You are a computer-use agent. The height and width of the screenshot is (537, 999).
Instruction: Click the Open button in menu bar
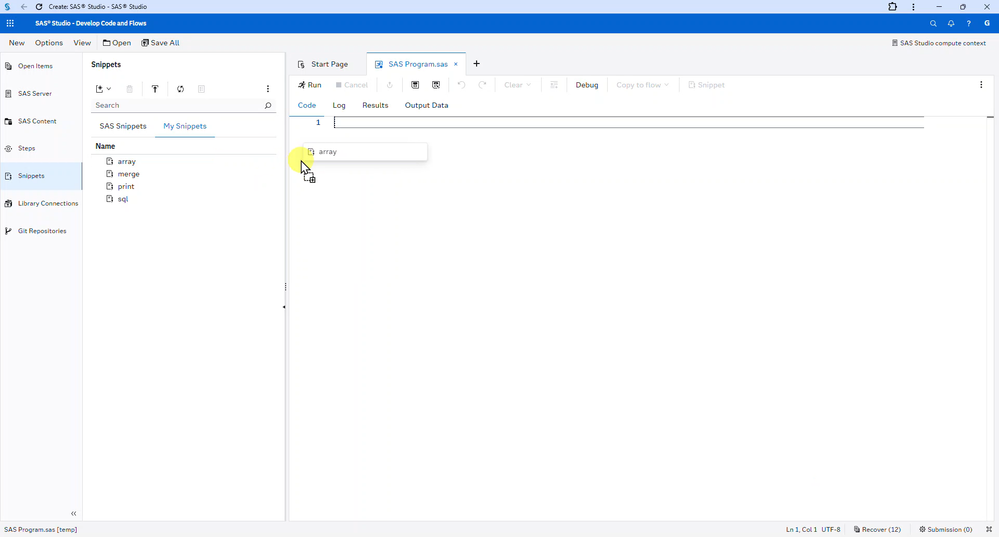(117, 43)
